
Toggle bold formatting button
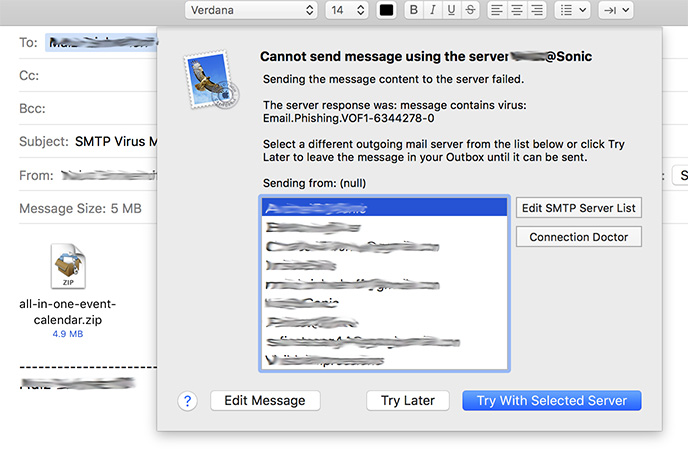[413, 10]
